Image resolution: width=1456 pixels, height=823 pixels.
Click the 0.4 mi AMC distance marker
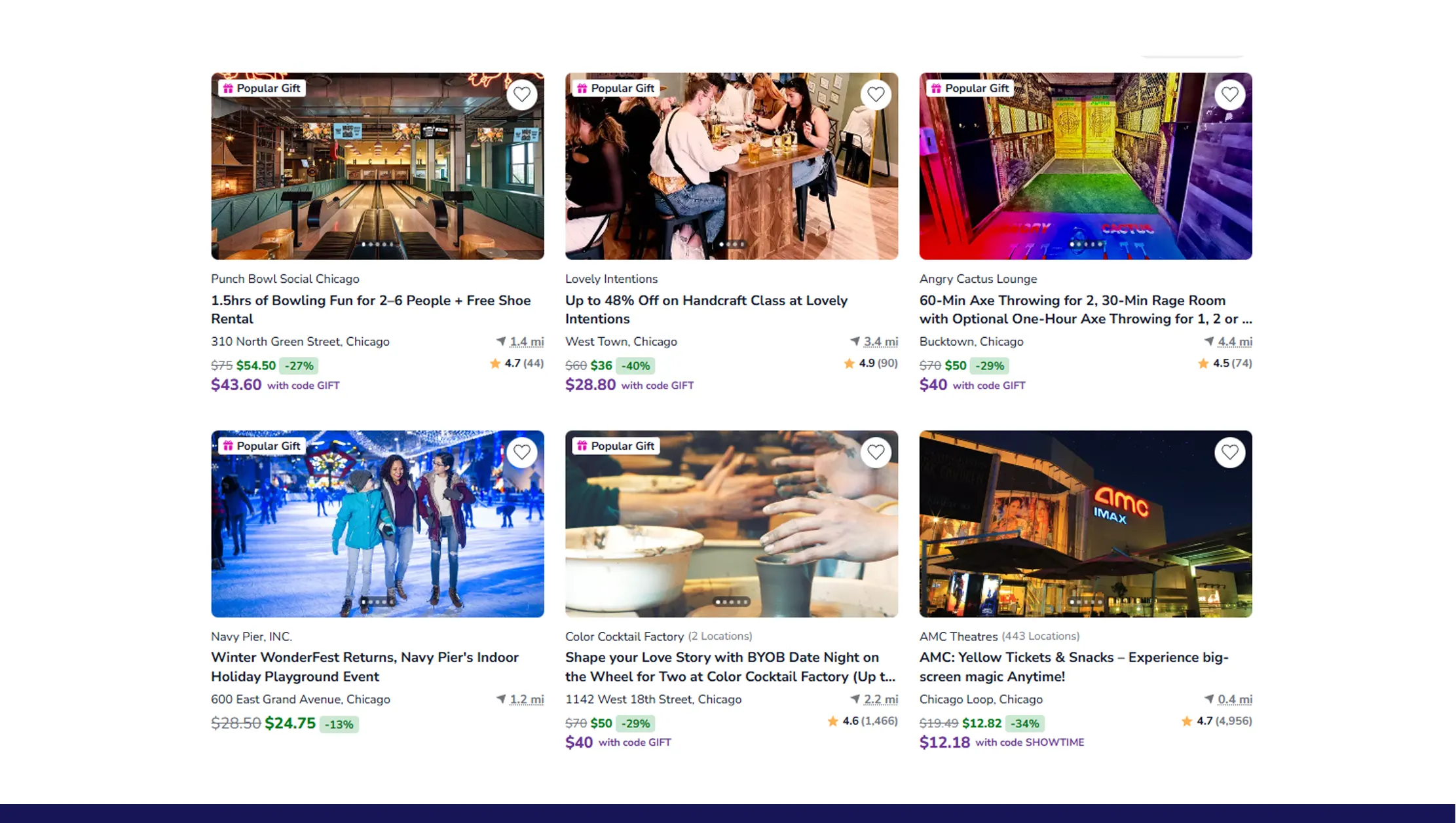[1234, 699]
